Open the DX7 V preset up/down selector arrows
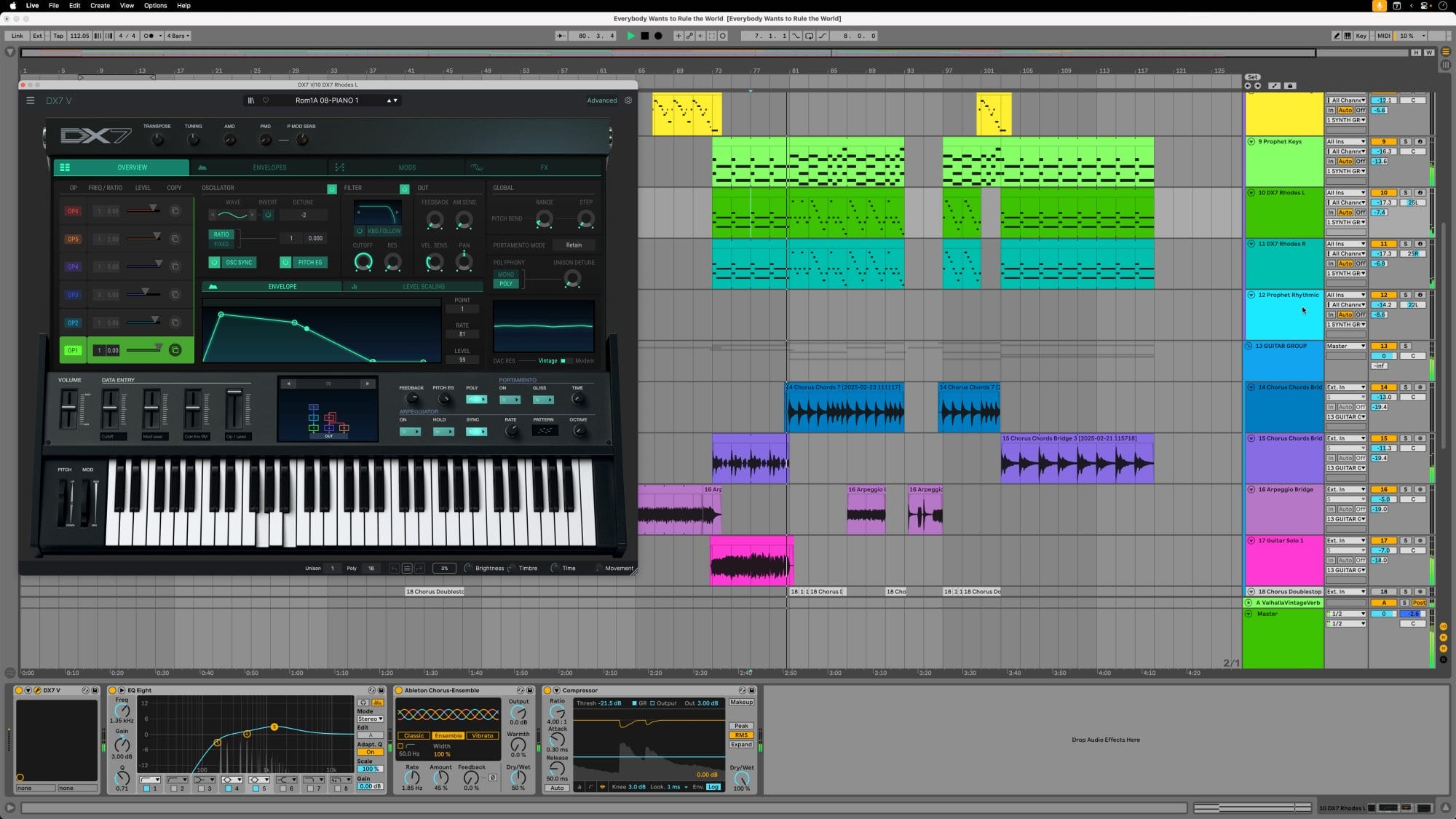The image size is (1456, 819). point(392,100)
